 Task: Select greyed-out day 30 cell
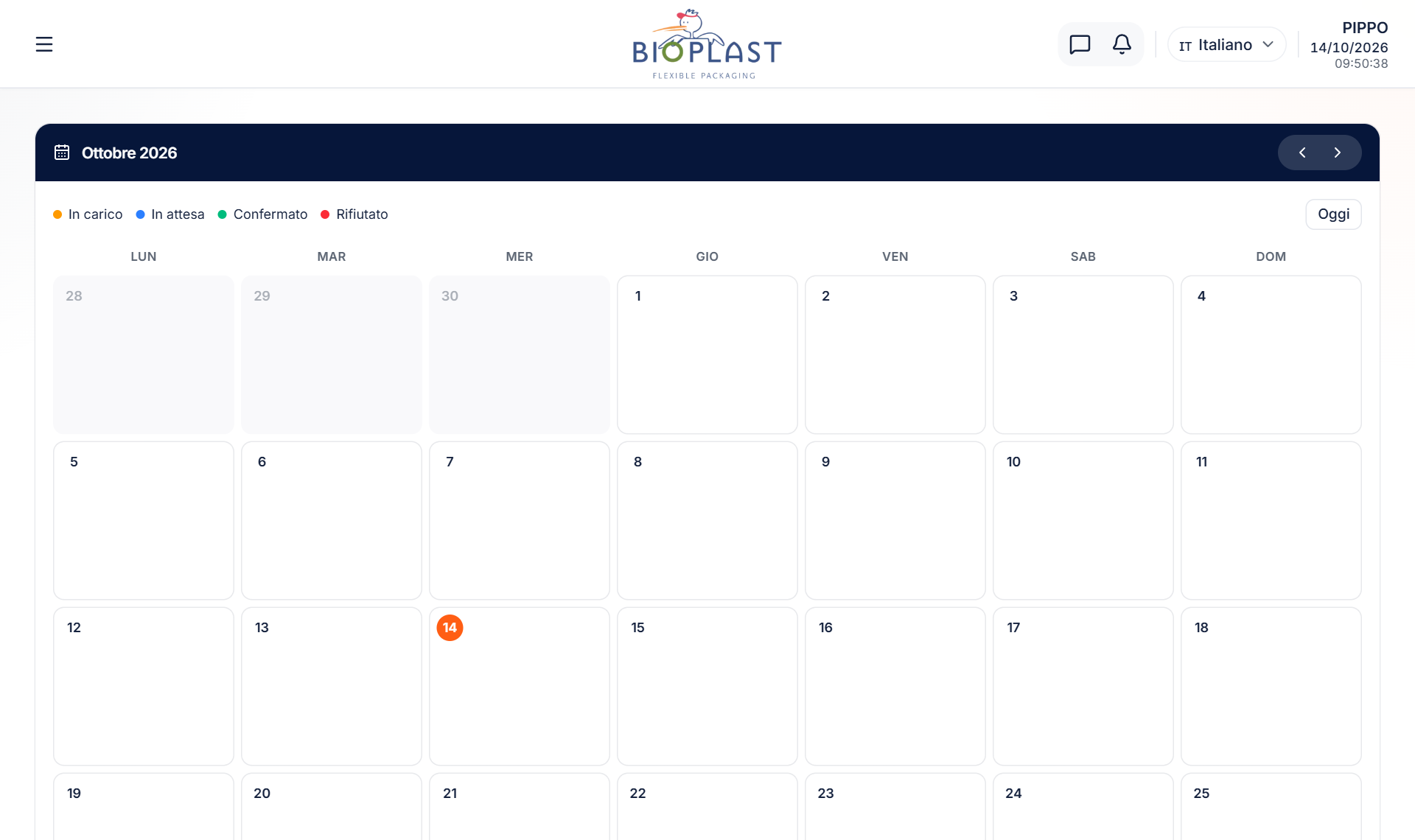520,354
